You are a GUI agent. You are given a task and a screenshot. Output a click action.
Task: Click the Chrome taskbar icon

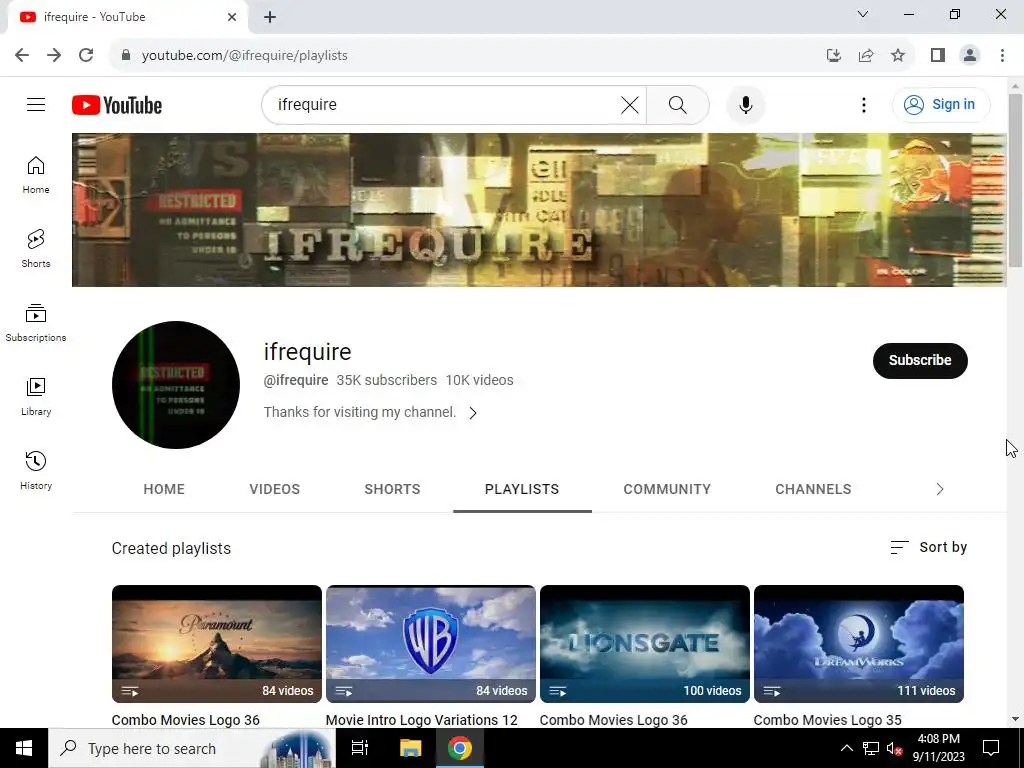(460, 748)
